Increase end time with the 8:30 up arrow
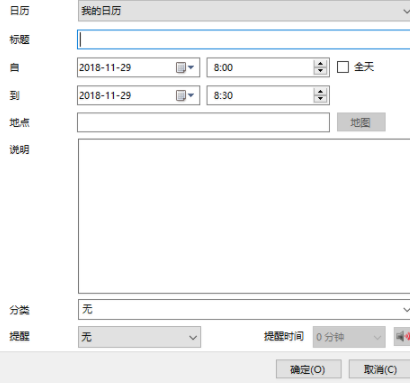Image resolution: width=410 pixels, height=383 pixels. (320, 92)
